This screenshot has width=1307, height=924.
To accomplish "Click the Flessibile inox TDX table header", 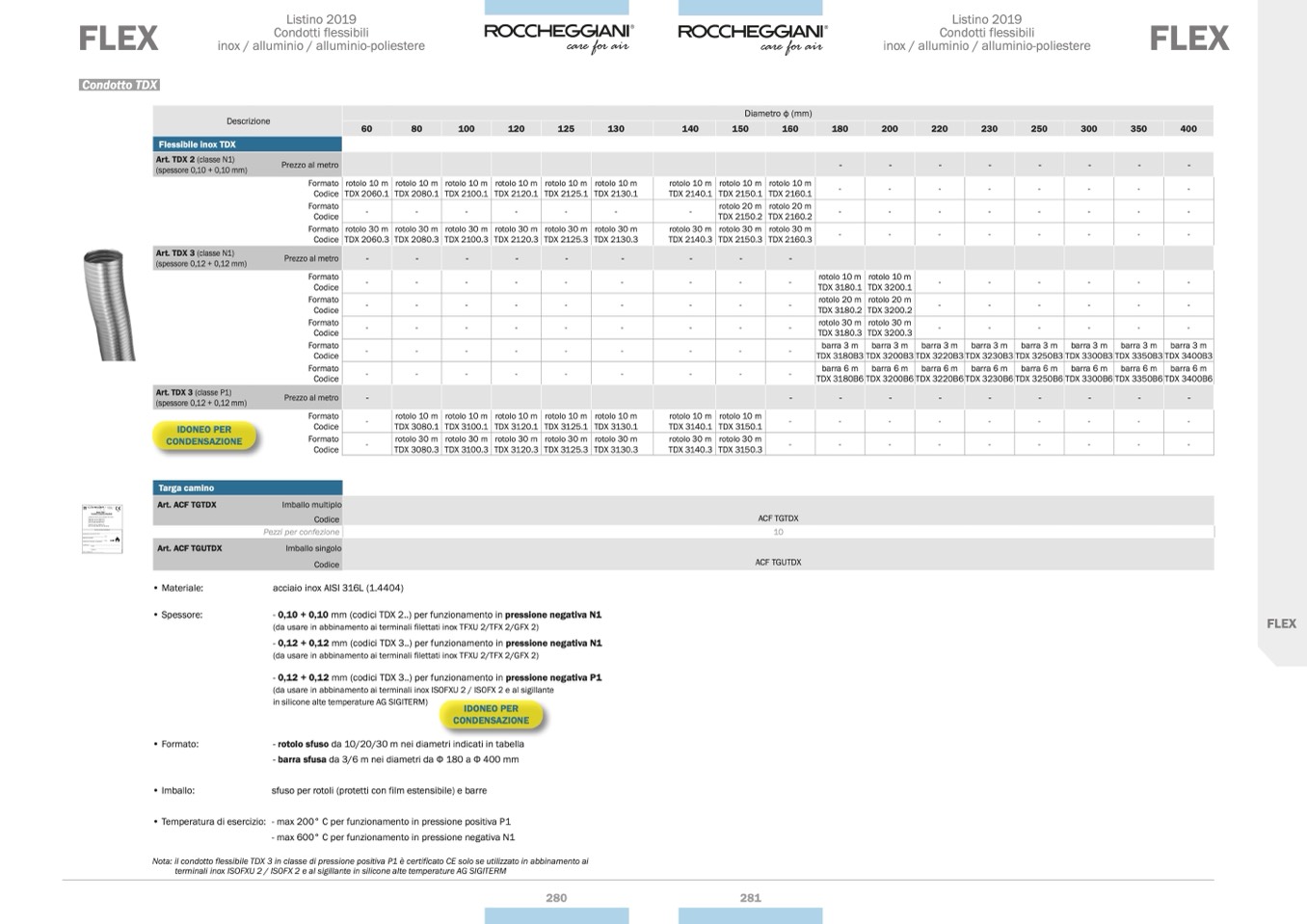I will point(198,145).
